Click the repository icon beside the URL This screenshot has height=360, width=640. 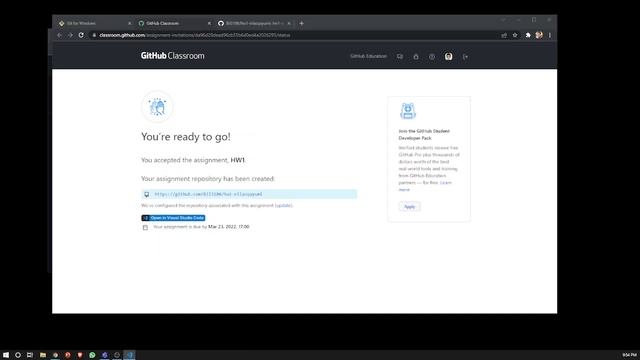point(147,194)
